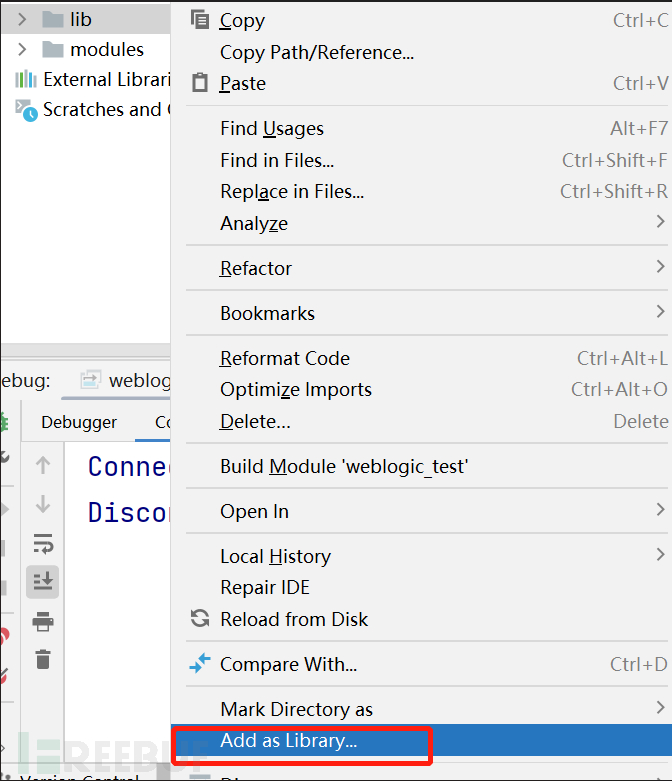
Task: Click the Reload from Disk refresh icon
Action: coord(200,619)
